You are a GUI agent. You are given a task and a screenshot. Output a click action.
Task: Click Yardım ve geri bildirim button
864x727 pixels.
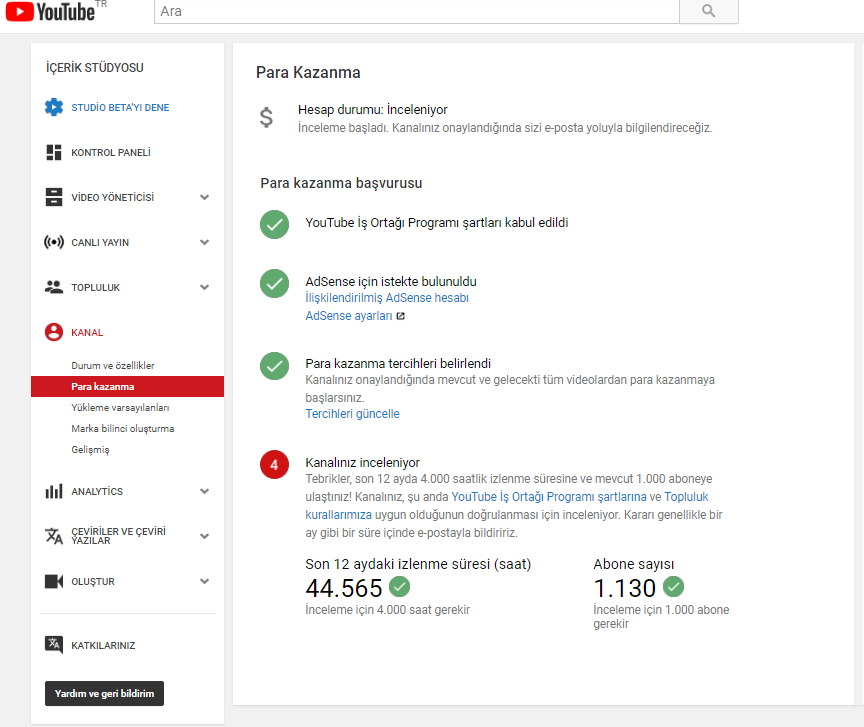point(104,693)
